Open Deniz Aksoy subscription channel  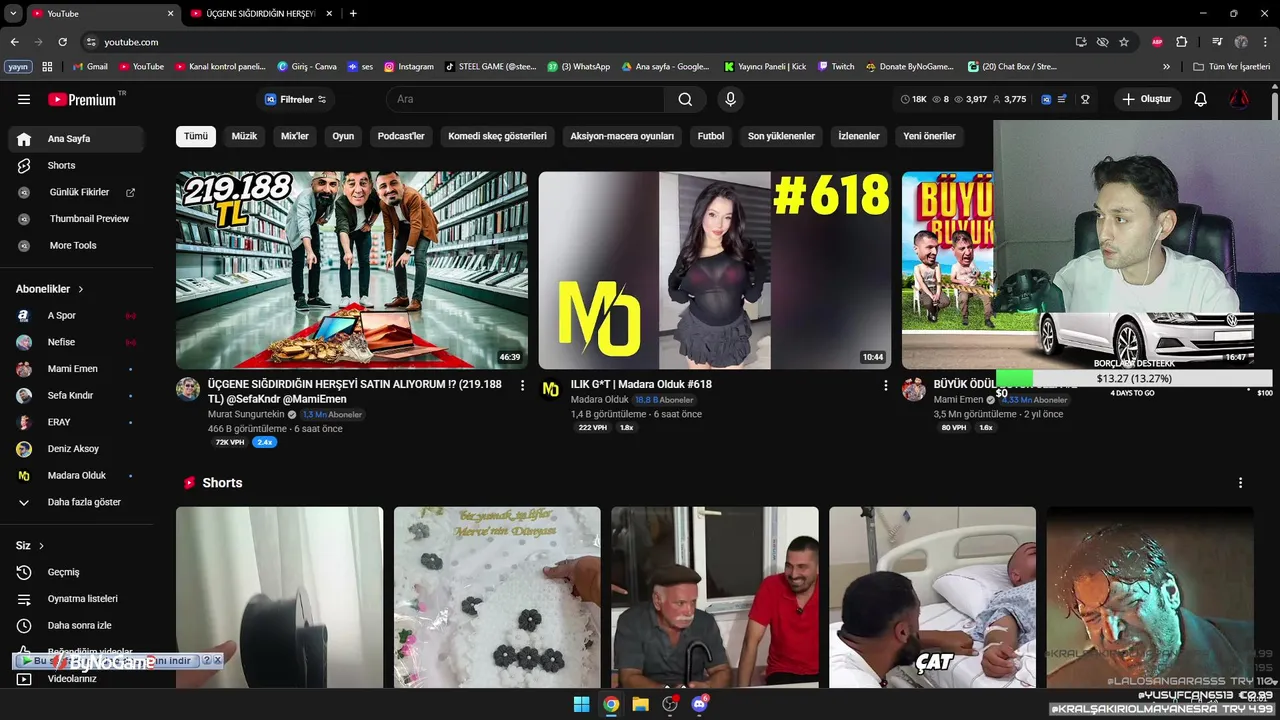[x=76, y=449]
